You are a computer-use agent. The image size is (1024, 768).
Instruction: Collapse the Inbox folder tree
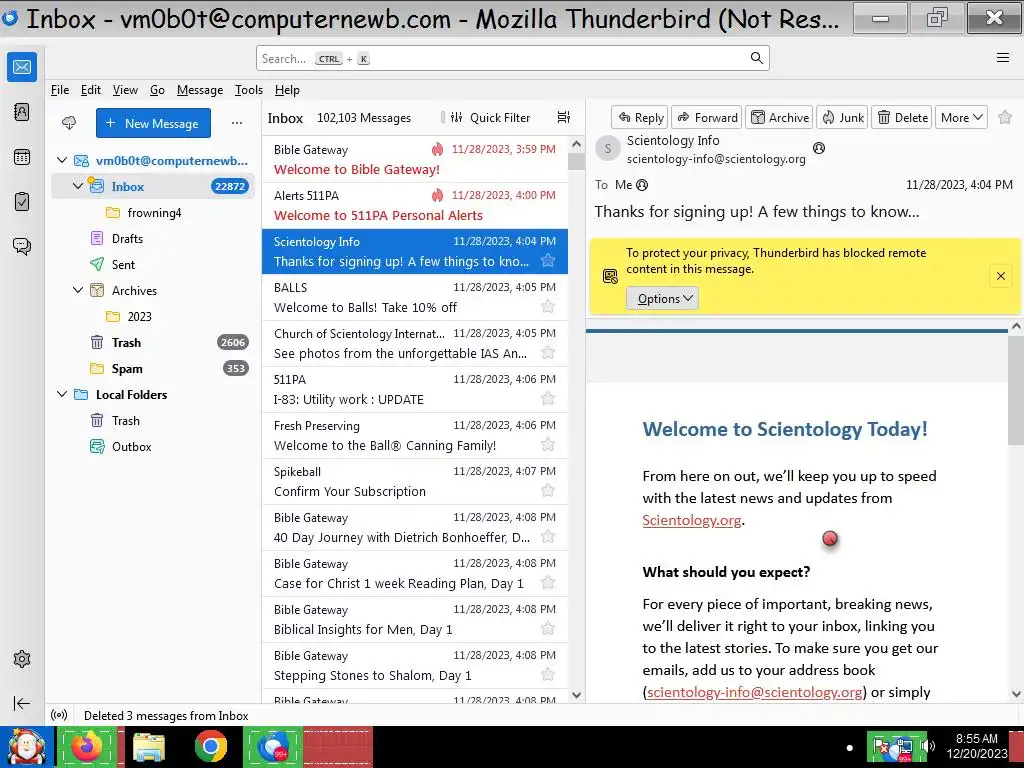pyautogui.click(x=78, y=186)
